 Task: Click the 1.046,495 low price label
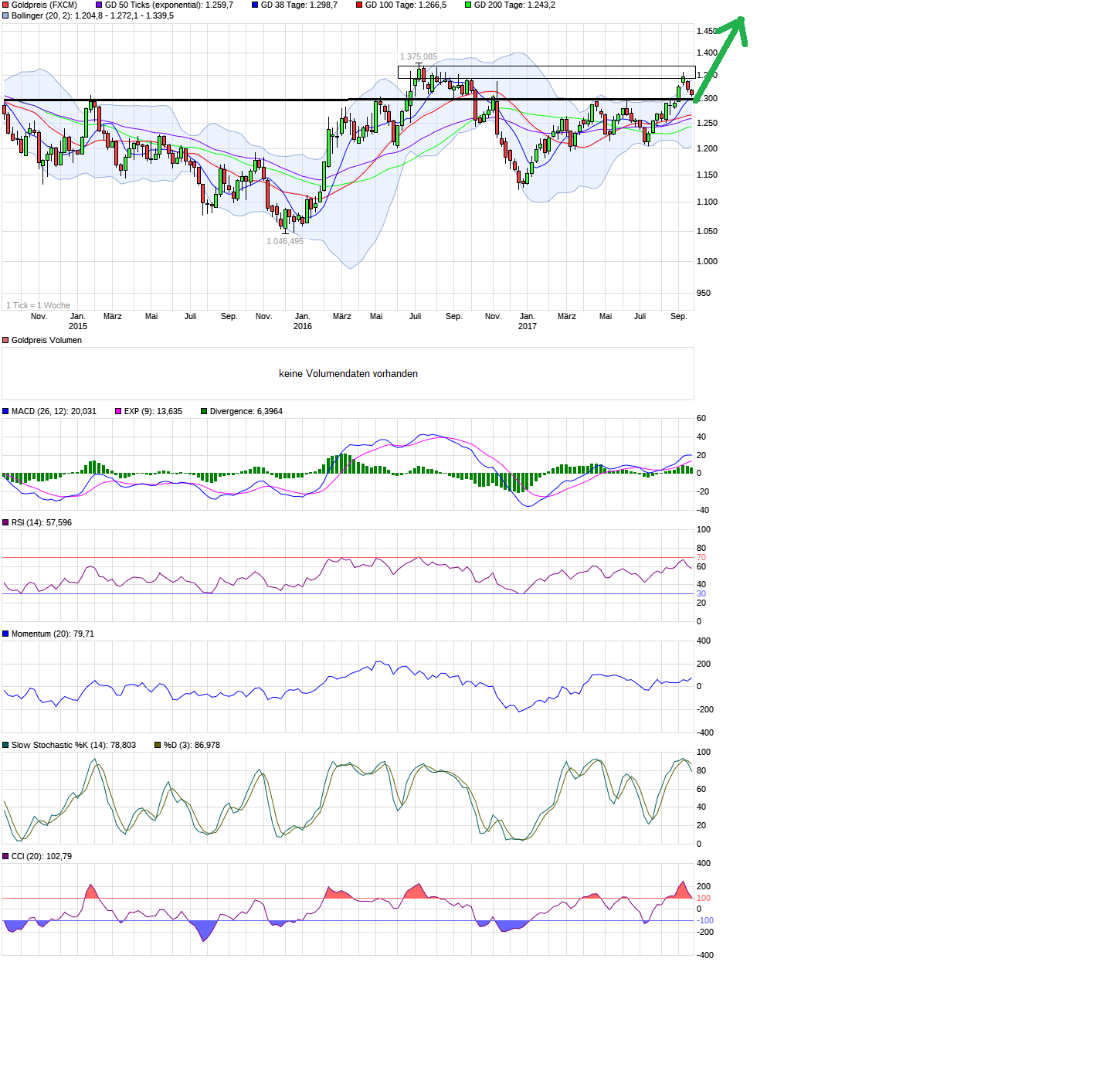click(x=284, y=241)
